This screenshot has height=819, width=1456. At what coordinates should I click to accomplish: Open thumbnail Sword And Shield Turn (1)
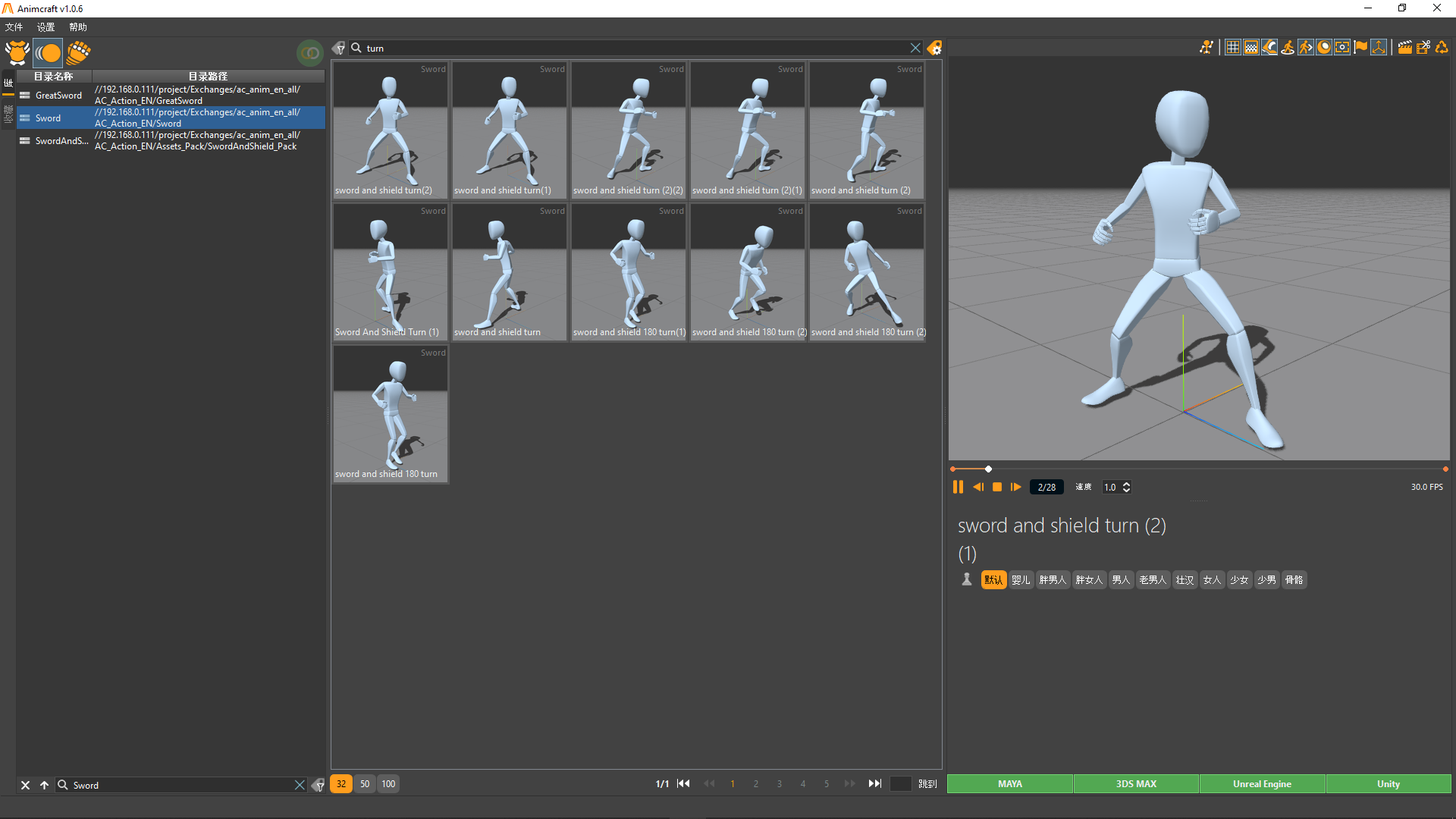[391, 271]
